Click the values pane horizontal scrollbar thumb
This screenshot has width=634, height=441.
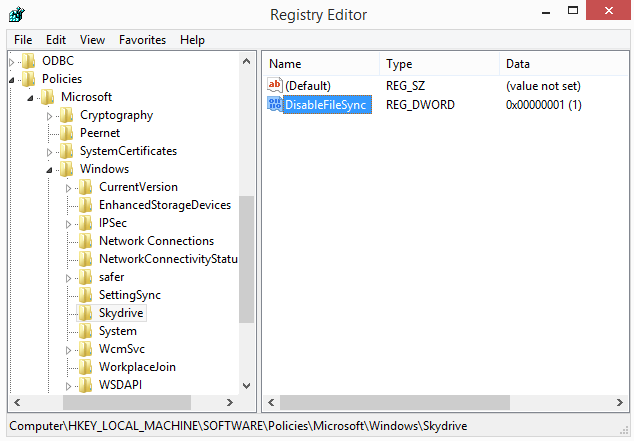tap(395, 403)
